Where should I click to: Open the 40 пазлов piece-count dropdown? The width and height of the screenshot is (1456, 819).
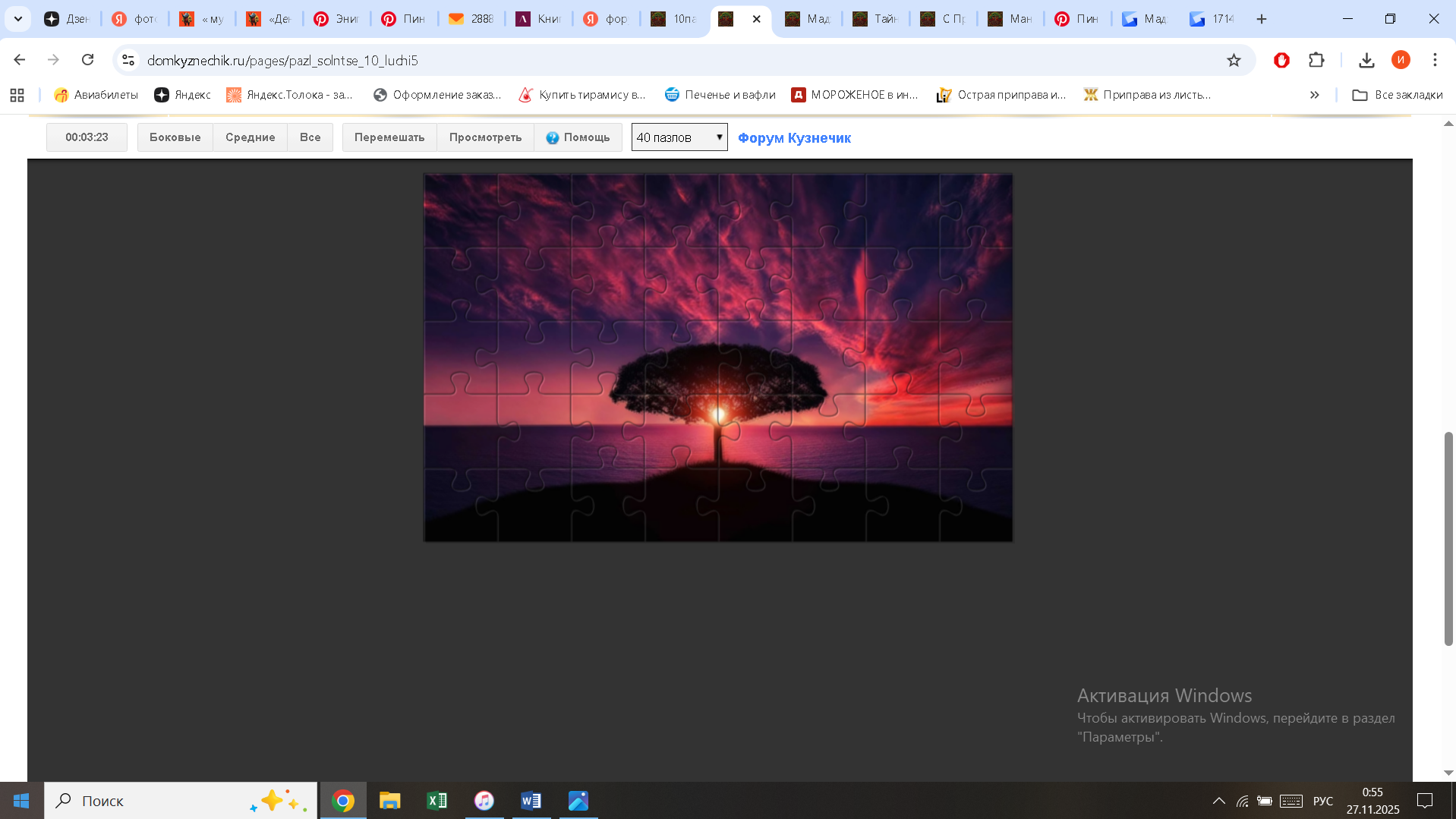(x=679, y=137)
